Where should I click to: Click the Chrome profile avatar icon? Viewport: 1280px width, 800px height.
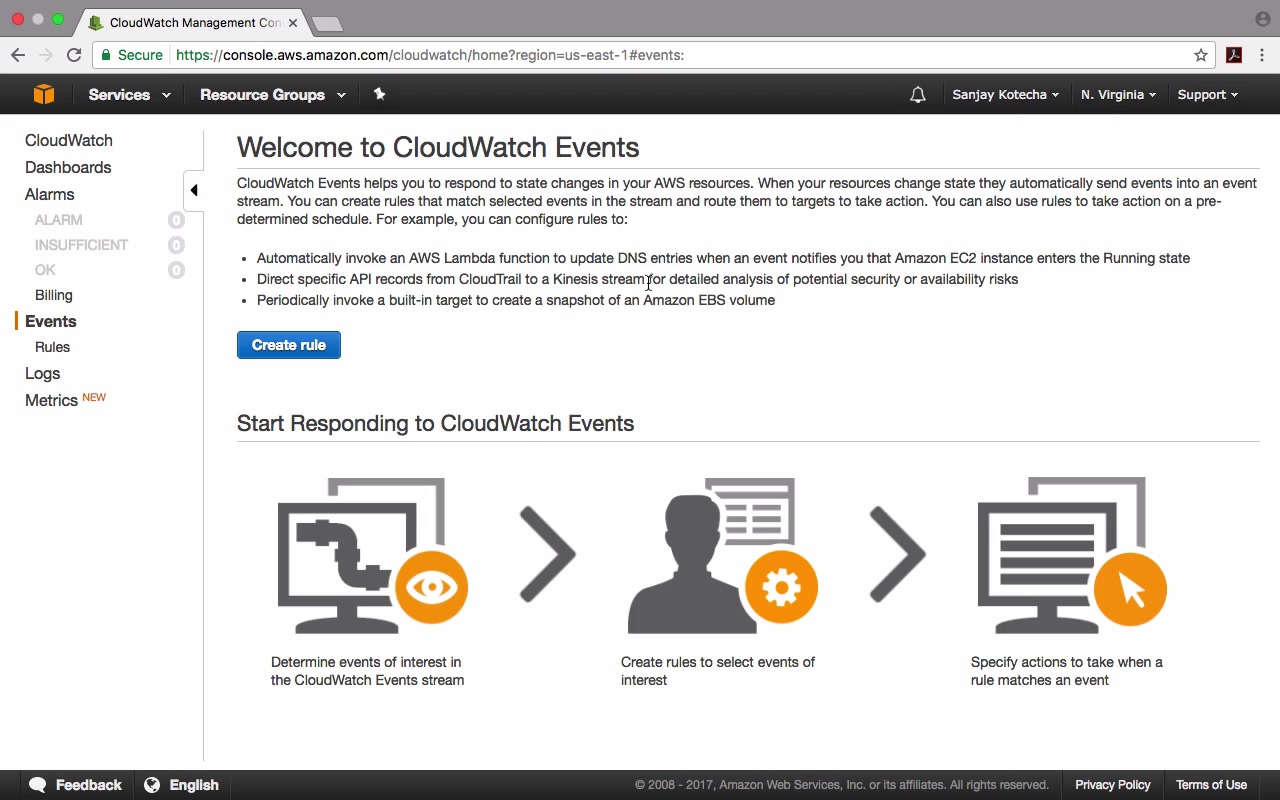pyautogui.click(x=1262, y=19)
